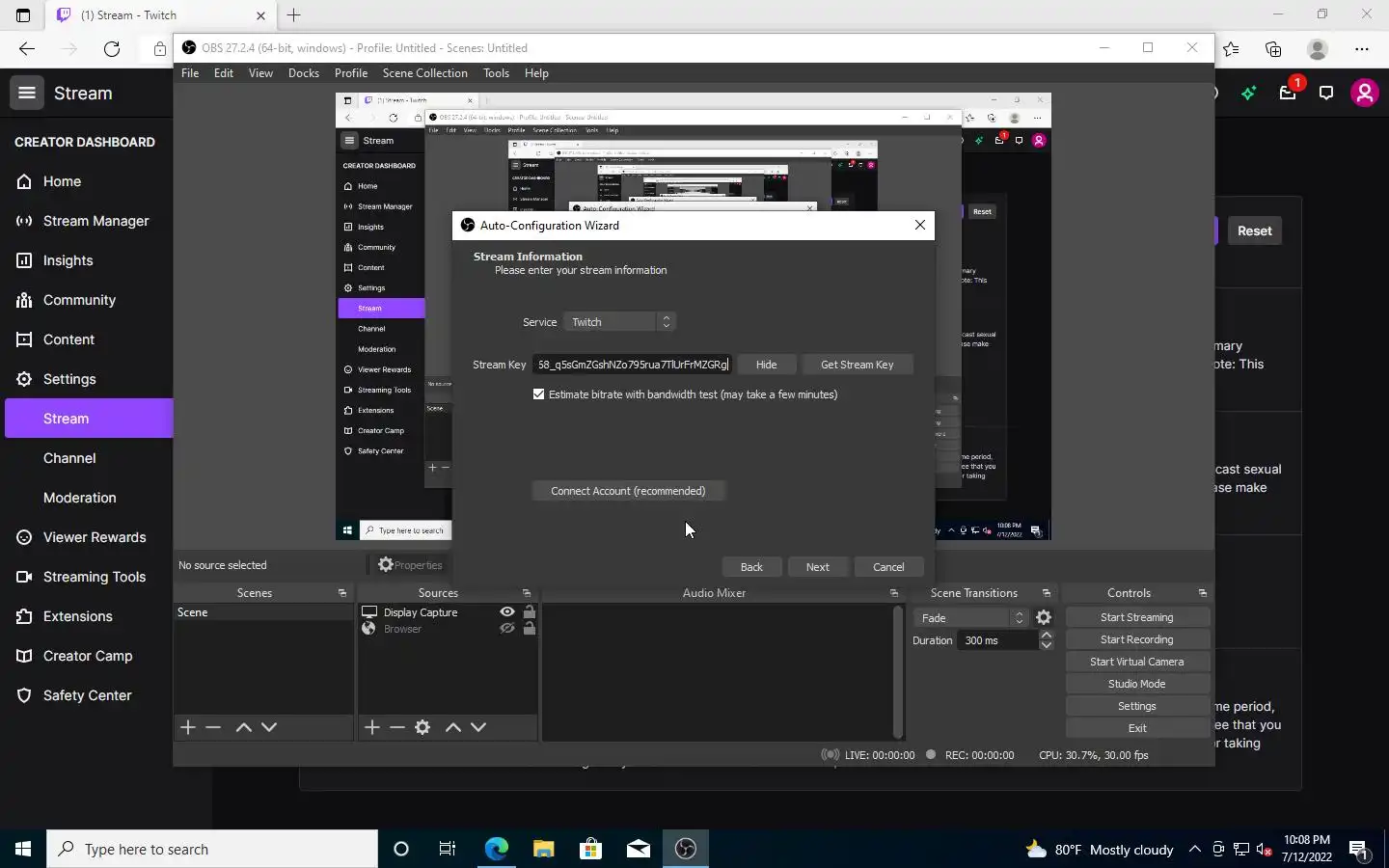
Task: Select Stream settings item in sidebar
Action: [89, 419]
